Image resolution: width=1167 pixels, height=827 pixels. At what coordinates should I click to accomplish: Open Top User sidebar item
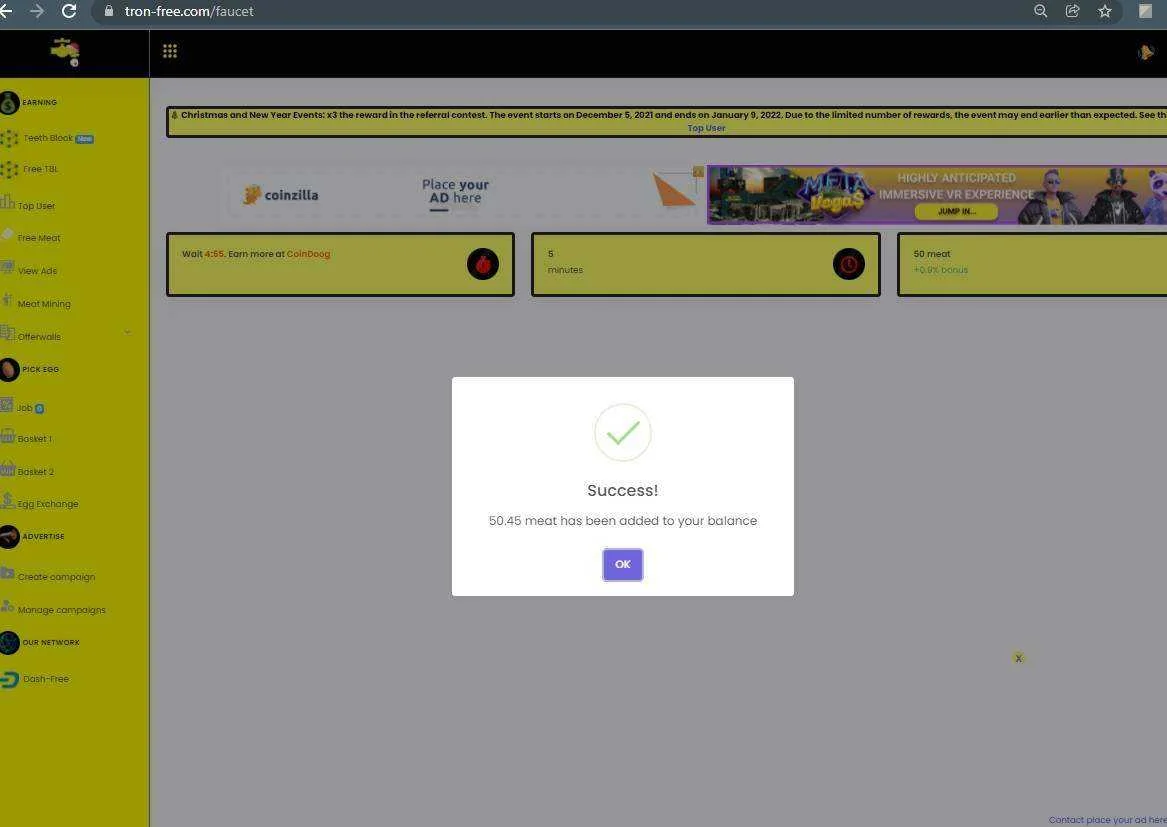pyautogui.click(x=36, y=206)
